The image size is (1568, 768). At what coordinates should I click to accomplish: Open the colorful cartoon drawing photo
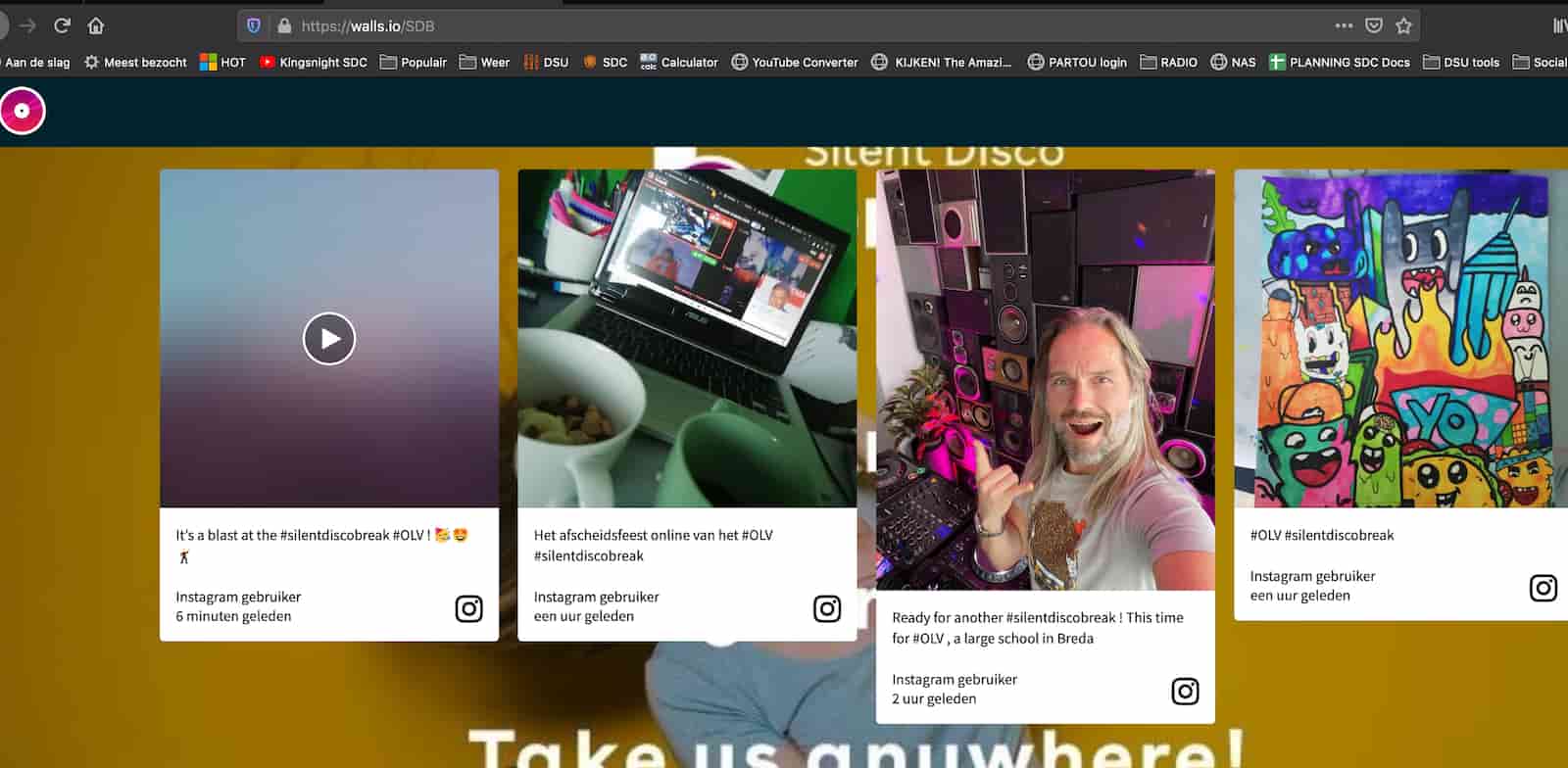point(1401,338)
